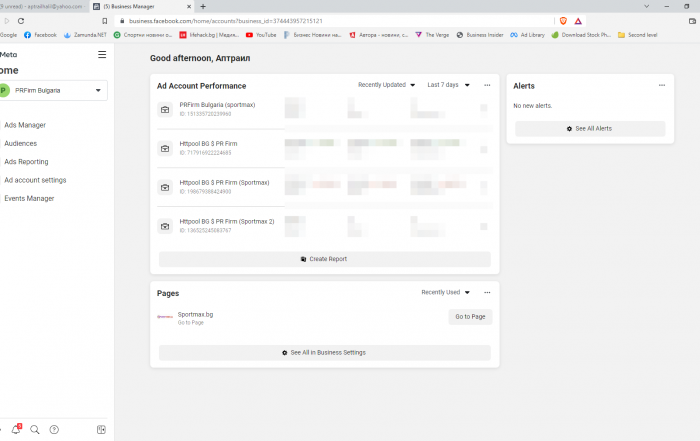Image resolution: width=700 pixels, height=441 pixels.
Task: Open Alerts panel more options ellipsis
Action: click(662, 85)
